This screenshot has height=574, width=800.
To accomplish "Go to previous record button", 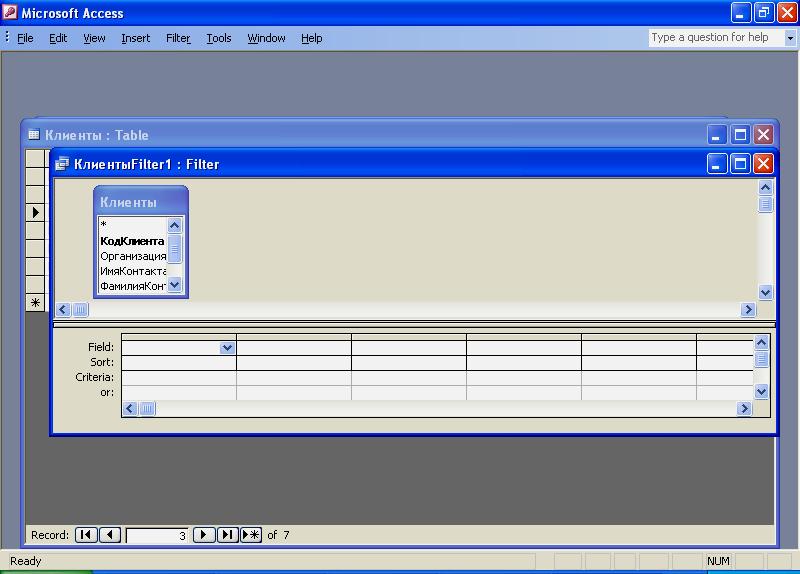I will click(109, 535).
